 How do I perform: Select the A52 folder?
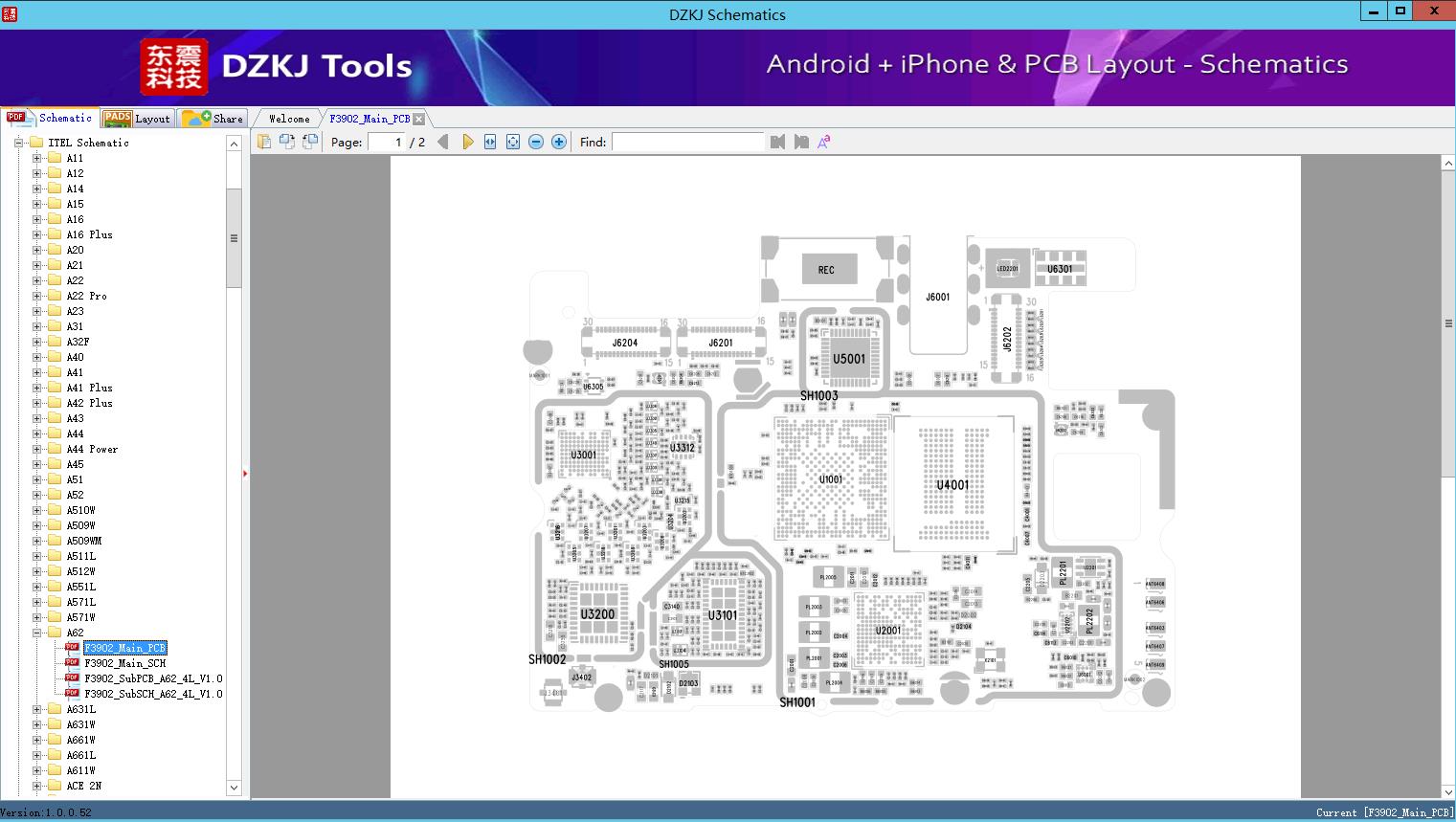(x=75, y=495)
